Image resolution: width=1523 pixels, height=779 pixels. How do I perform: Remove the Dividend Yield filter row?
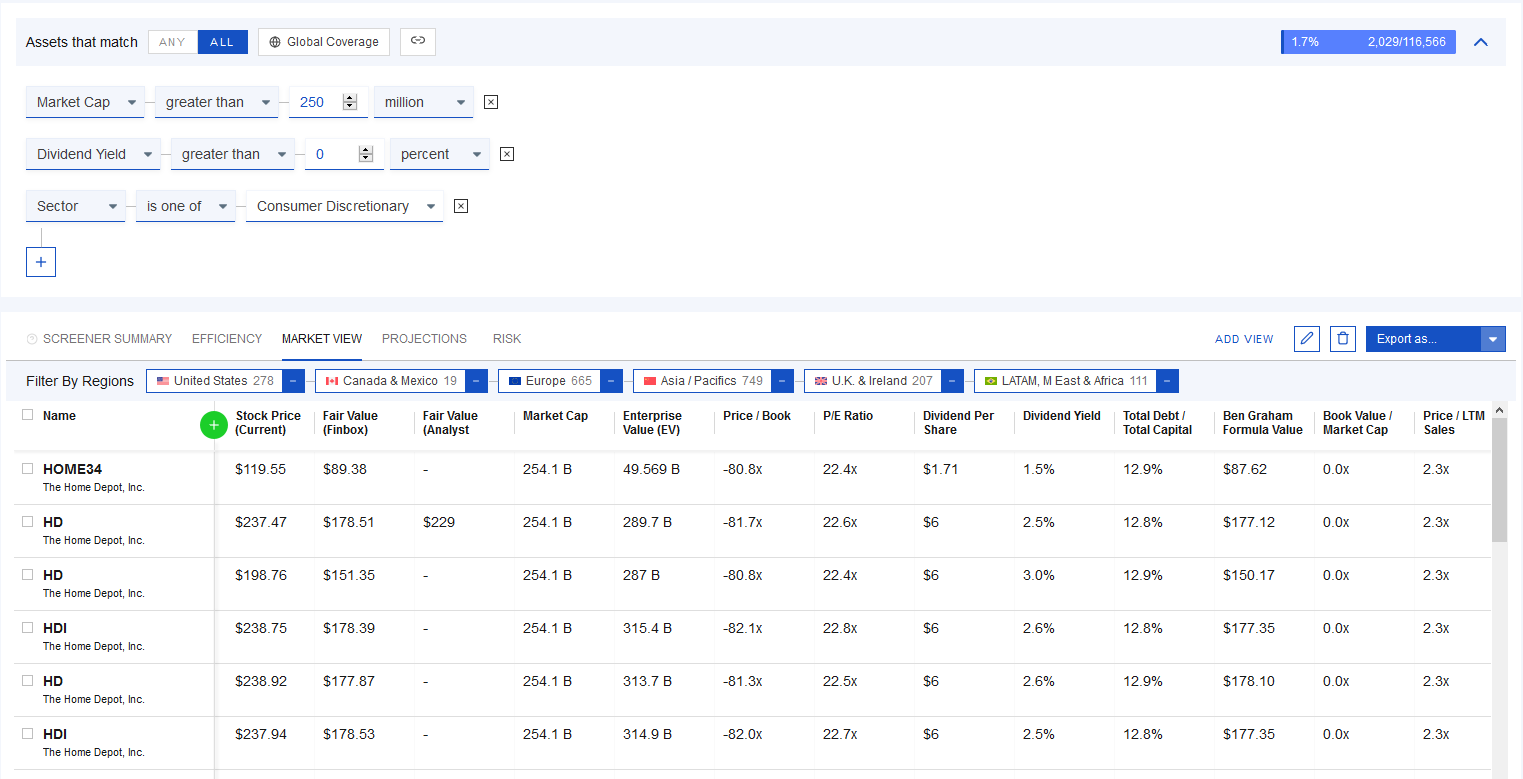coord(507,154)
